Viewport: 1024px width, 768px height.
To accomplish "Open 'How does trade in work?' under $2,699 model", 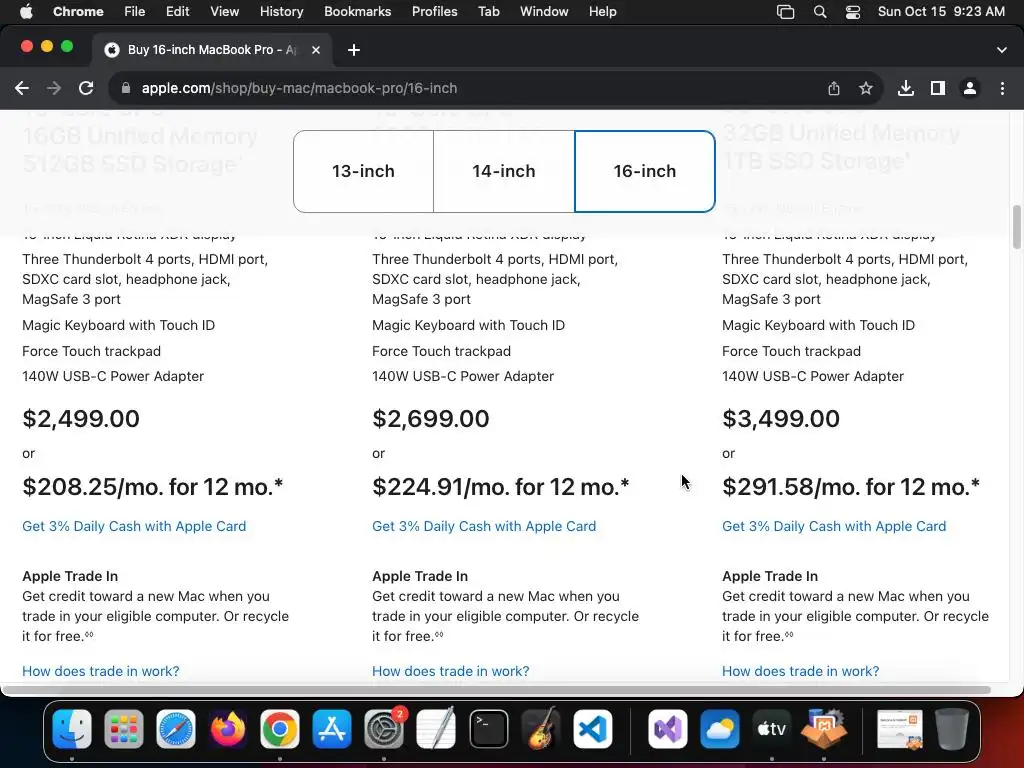I will pyautogui.click(x=451, y=671).
